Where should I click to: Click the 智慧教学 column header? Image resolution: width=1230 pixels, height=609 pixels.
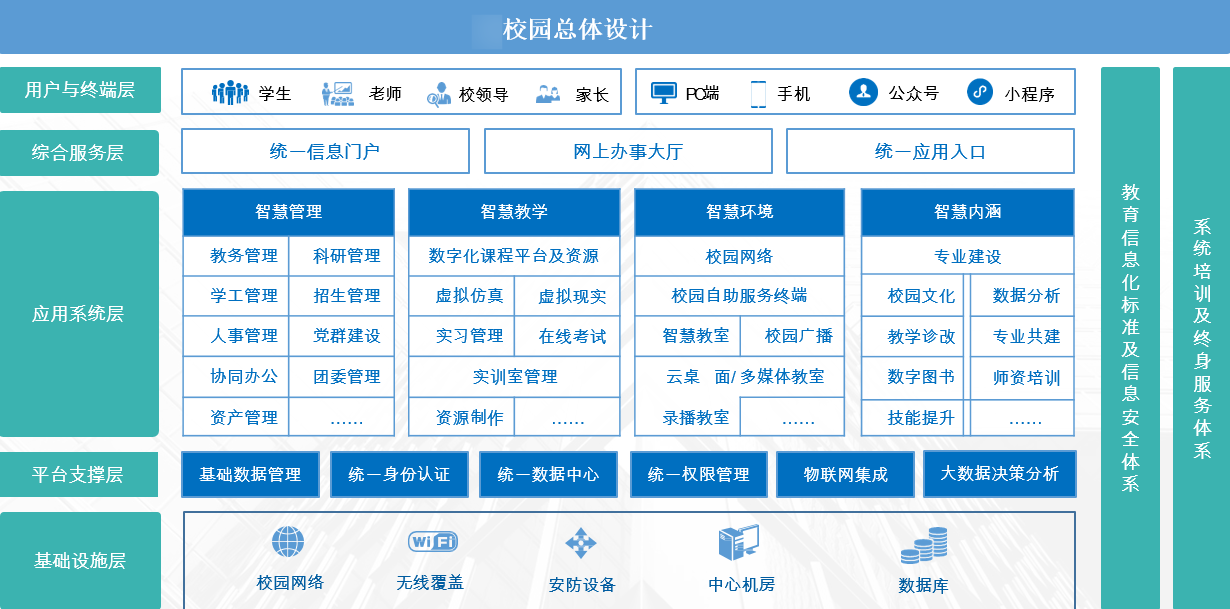[514, 212]
